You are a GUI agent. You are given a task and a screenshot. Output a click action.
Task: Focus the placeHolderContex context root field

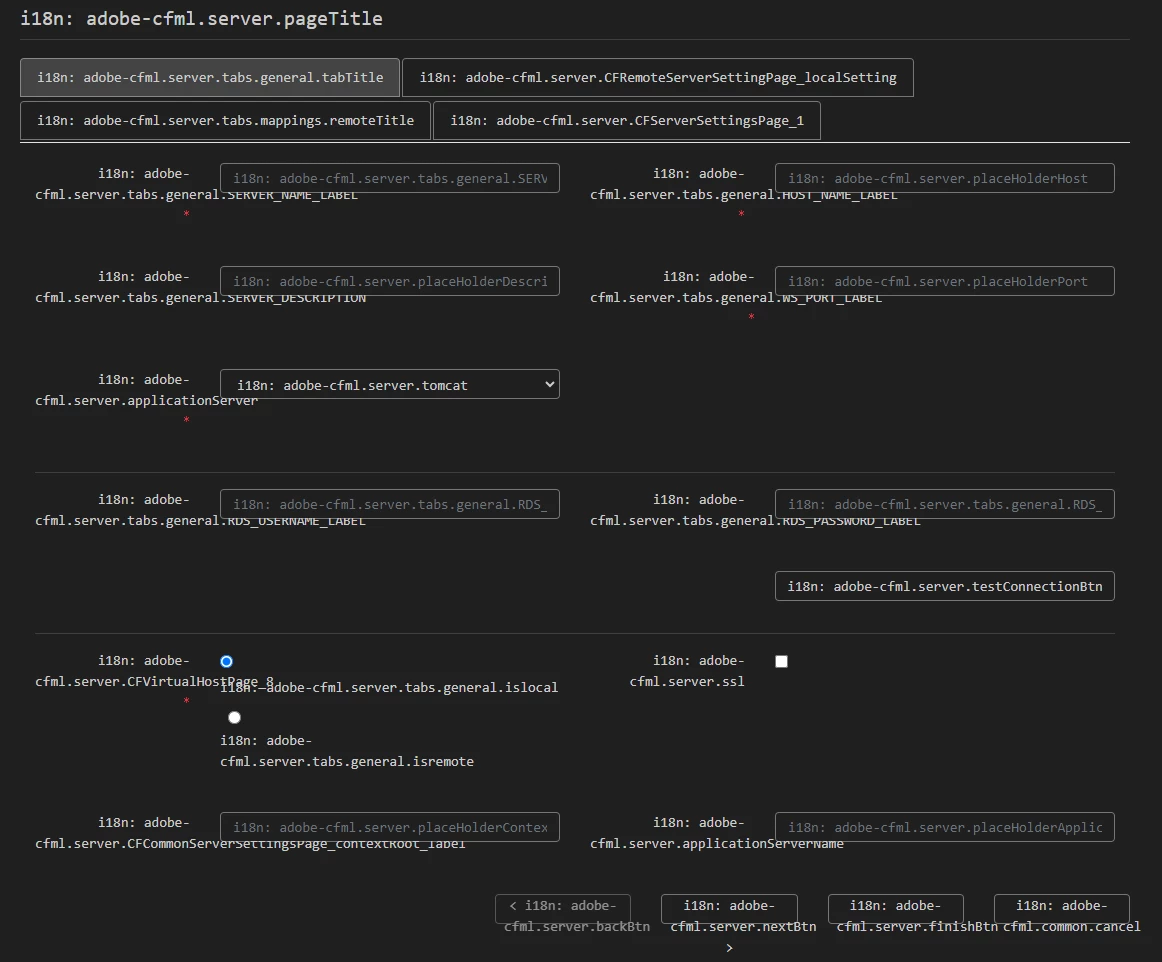click(x=390, y=827)
